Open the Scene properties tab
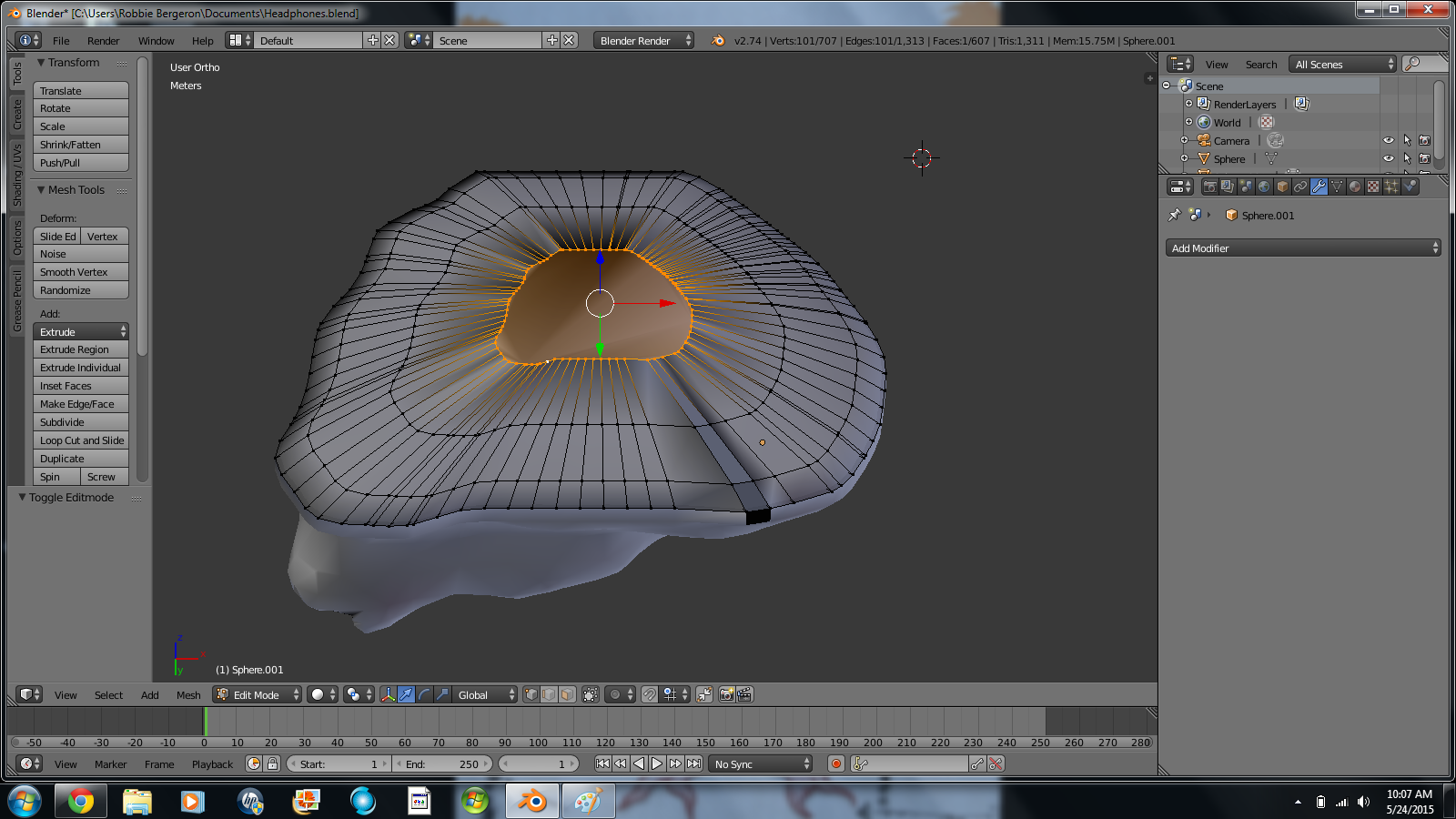 (x=1246, y=187)
